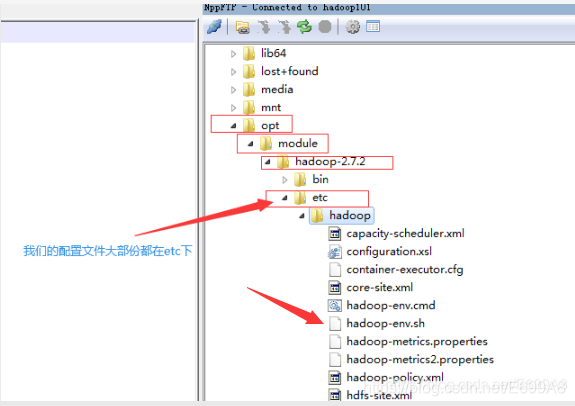Click the abort transfer stop icon
The width and height of the screenshot is (575, 406).
coord(325,27)
